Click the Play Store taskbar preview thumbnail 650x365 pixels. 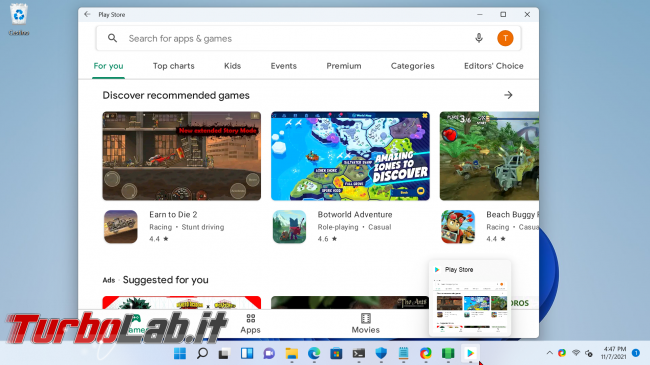470,298
